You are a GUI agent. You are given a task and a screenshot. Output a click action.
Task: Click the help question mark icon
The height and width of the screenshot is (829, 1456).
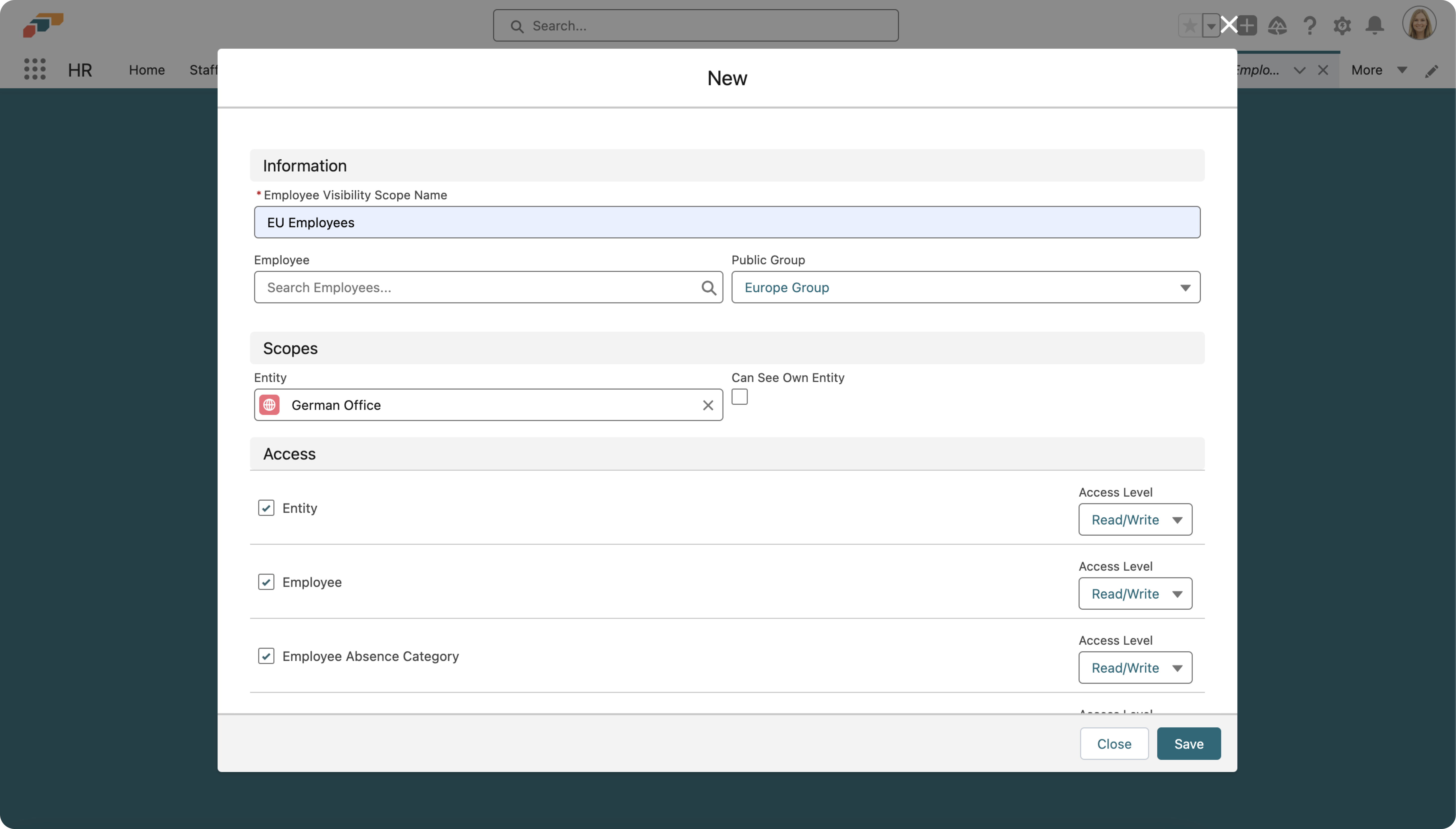(1310, 26)
